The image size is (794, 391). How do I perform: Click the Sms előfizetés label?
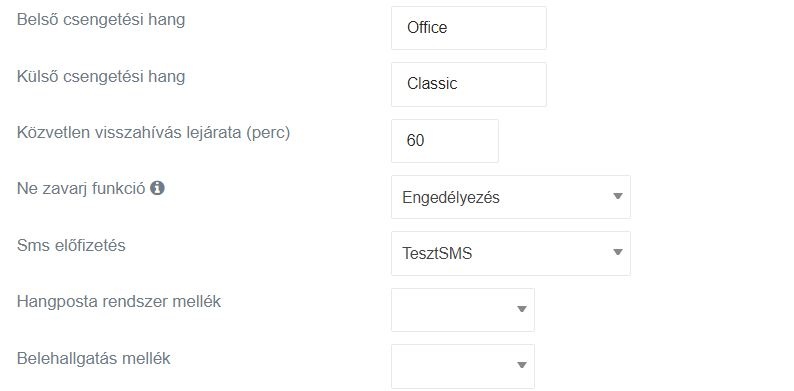coord(71,246)
